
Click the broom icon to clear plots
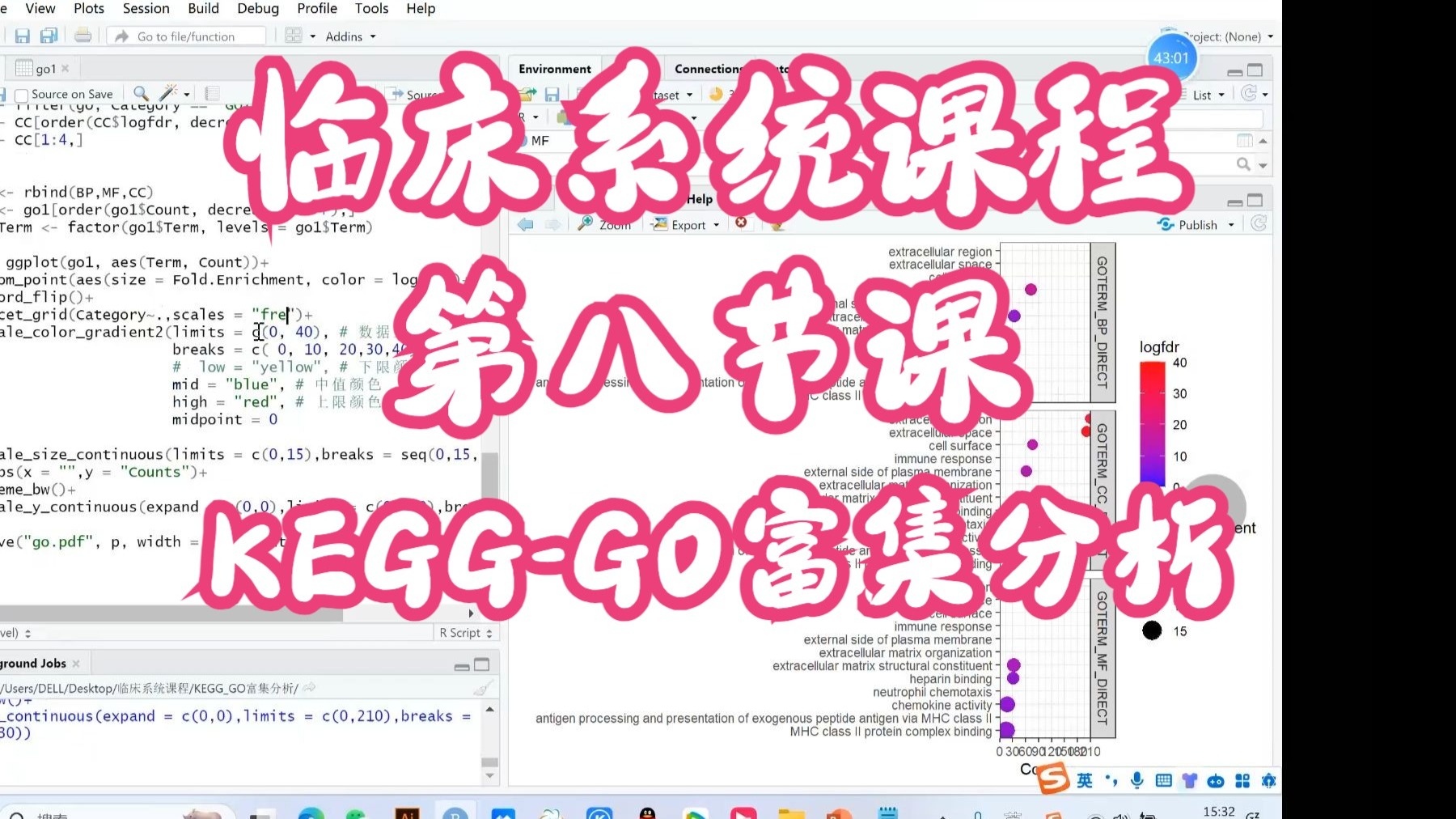[x=776, y=224]
